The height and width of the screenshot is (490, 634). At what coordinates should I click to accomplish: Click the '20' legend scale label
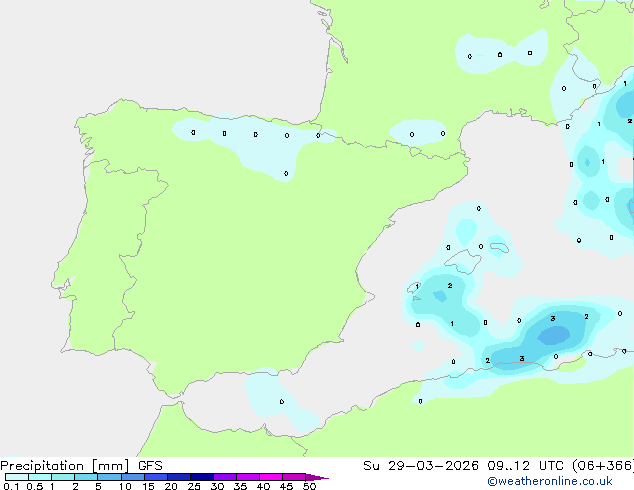coord(171,486)
